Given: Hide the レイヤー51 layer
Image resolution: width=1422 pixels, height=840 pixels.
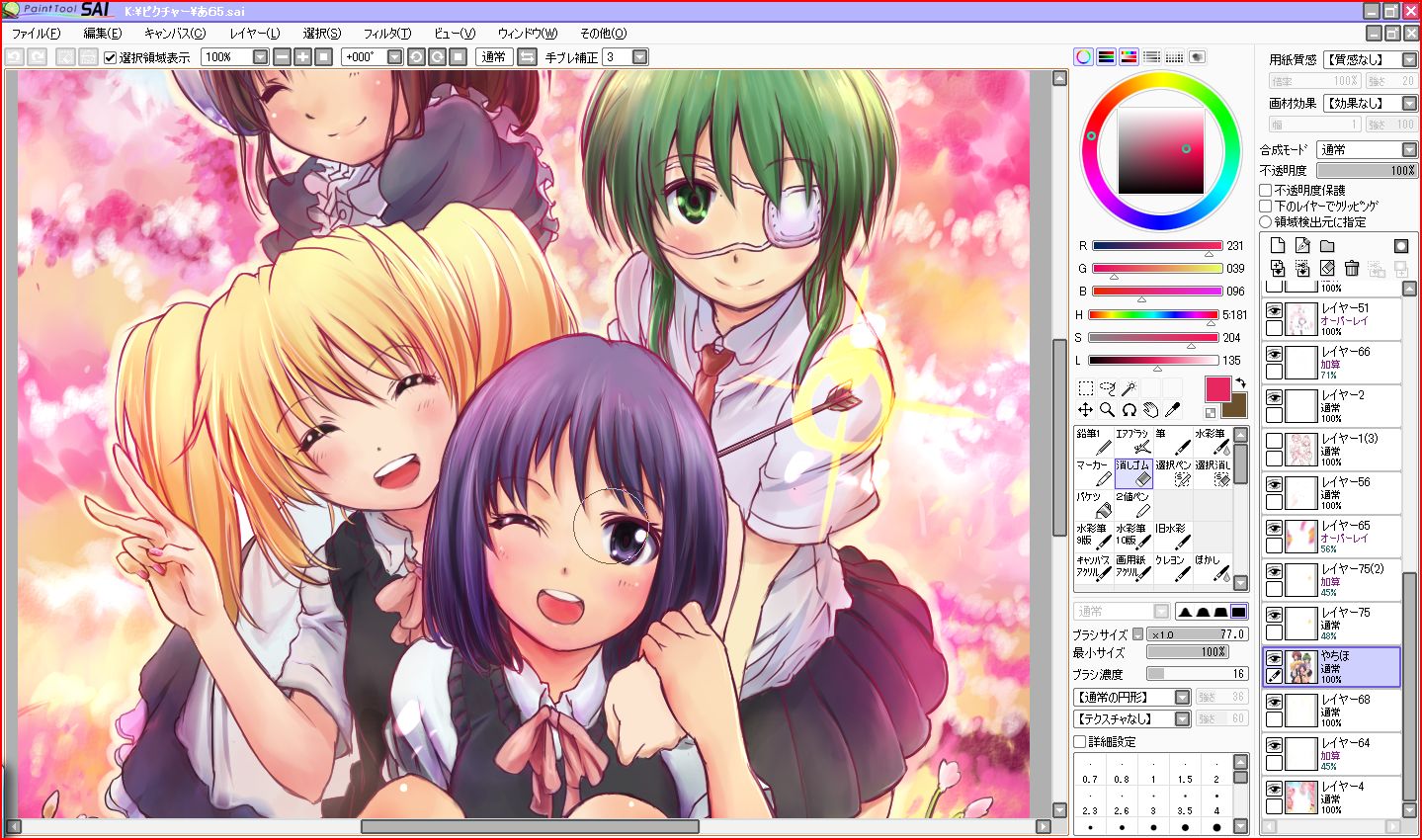Looking at the screenshot, I should (1275, 311).
